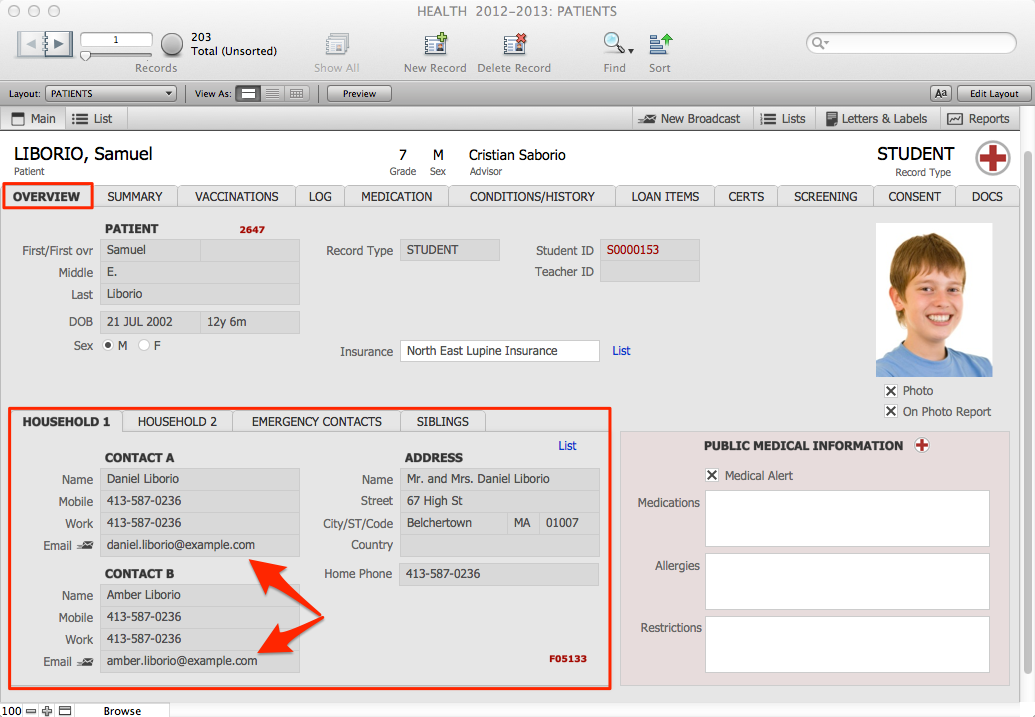Open the Find magnifier tool

coord(612,43)
